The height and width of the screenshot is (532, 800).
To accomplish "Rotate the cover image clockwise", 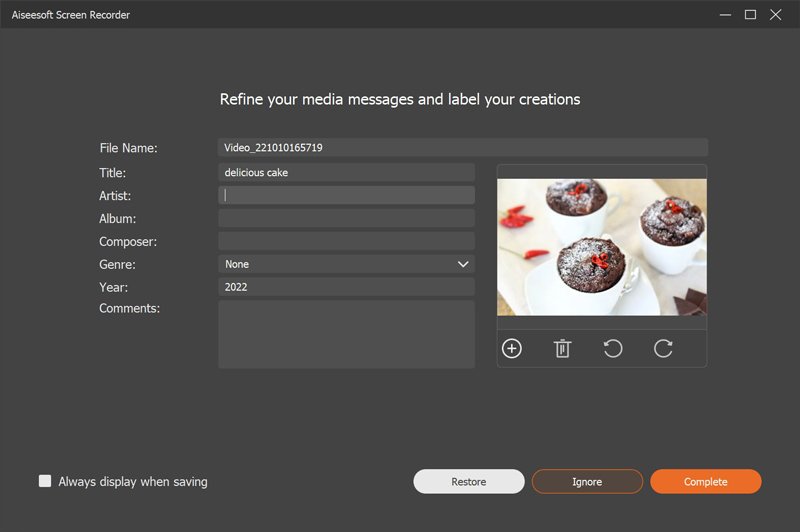I will (663, 348).
